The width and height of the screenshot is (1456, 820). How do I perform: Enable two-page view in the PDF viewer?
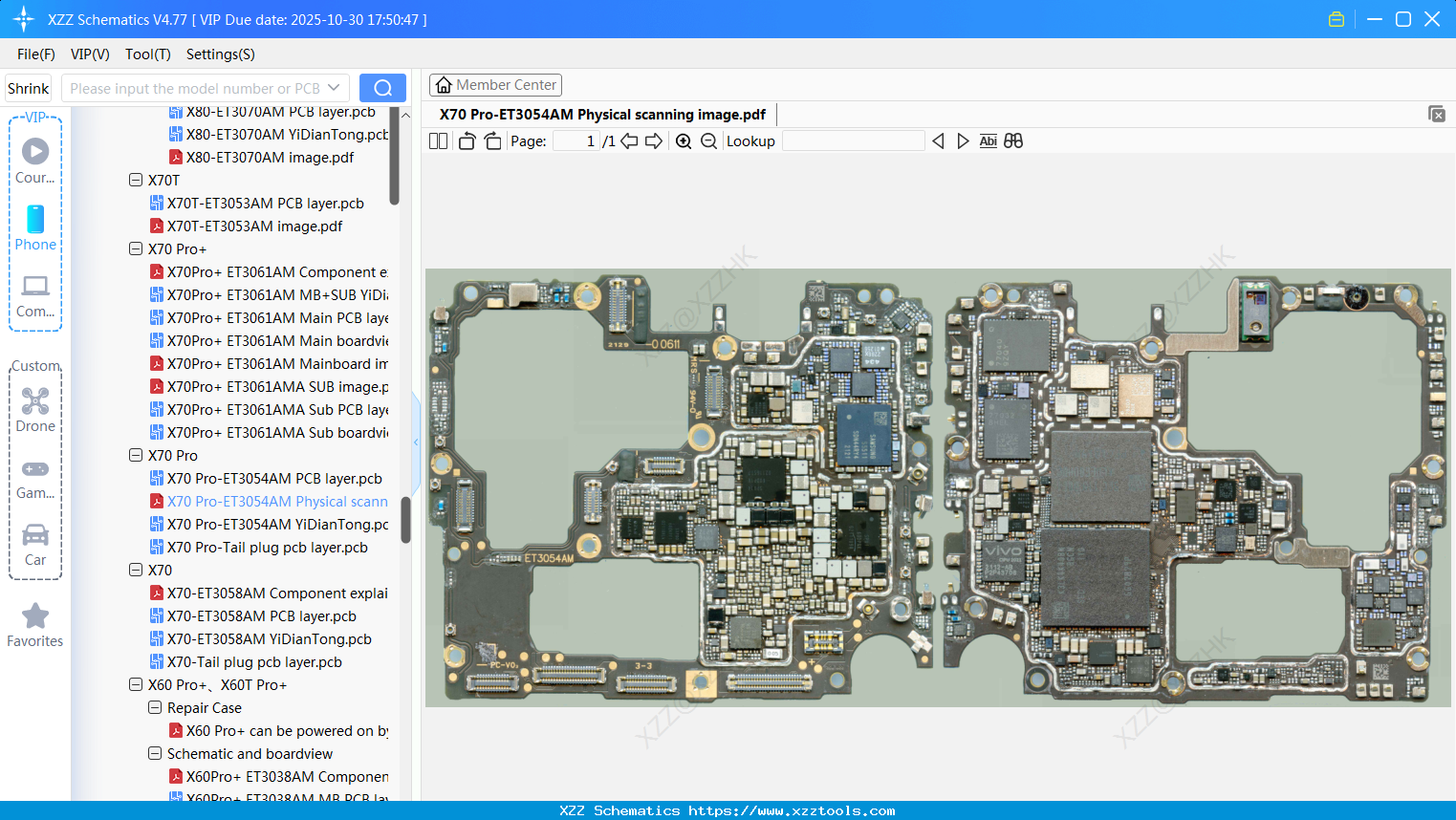[437, 140]
